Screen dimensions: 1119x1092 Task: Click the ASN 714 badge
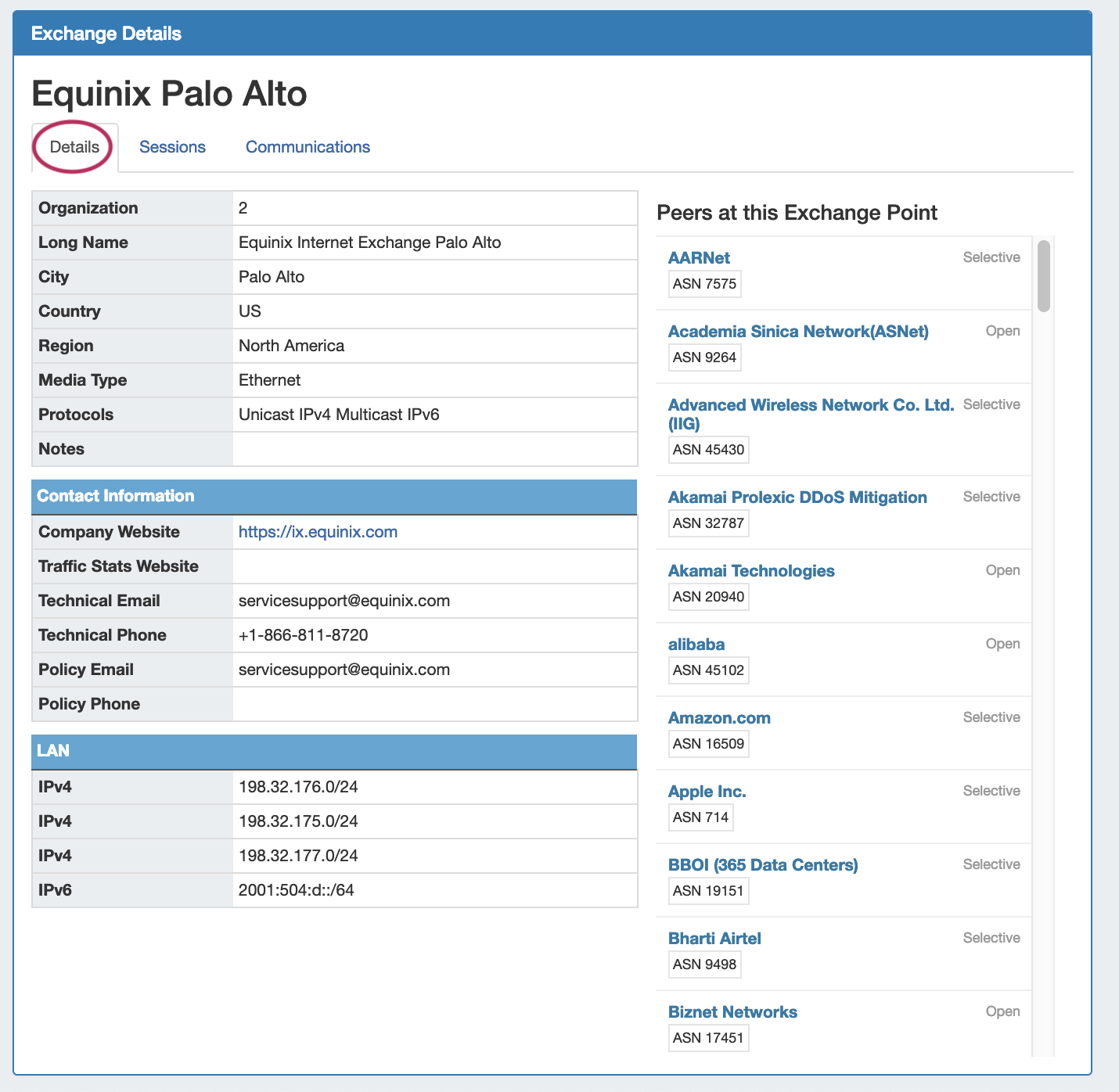point(700,817)
